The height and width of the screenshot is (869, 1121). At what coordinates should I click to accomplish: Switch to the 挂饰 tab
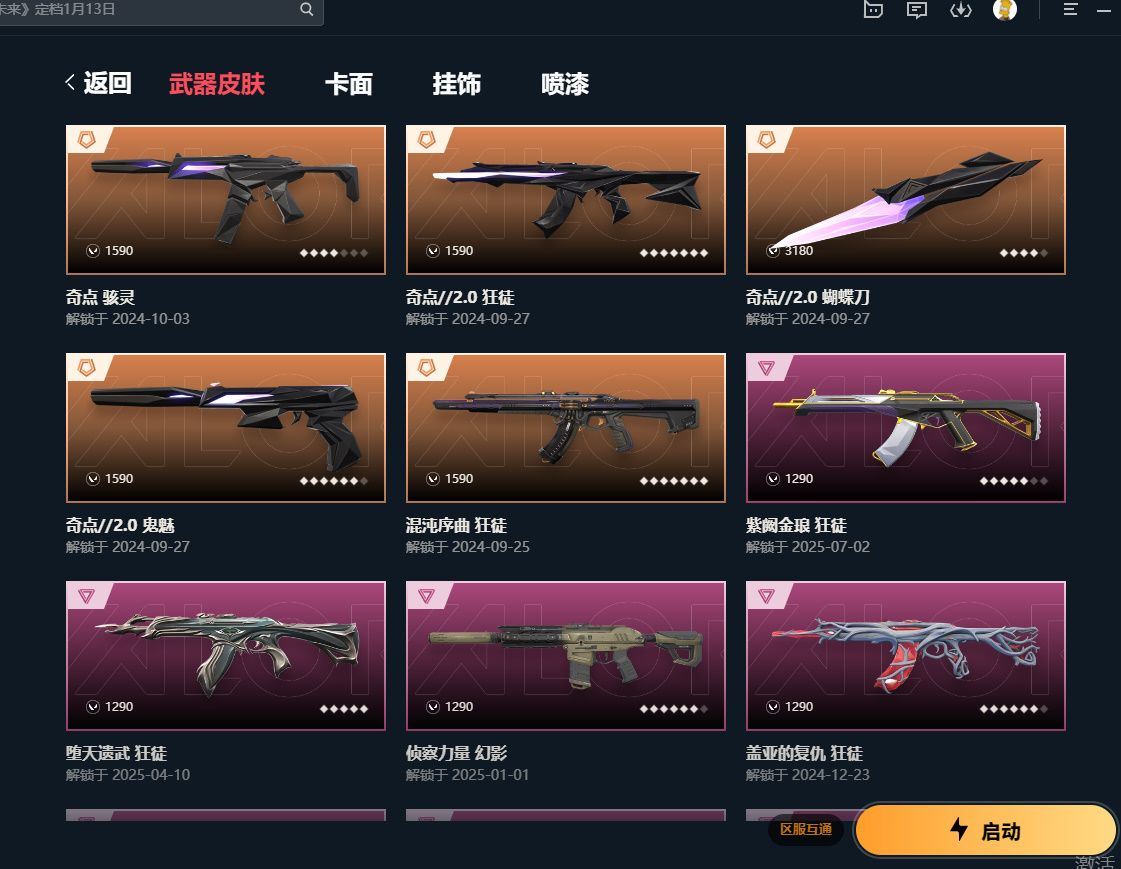click(x=456, y=84)
